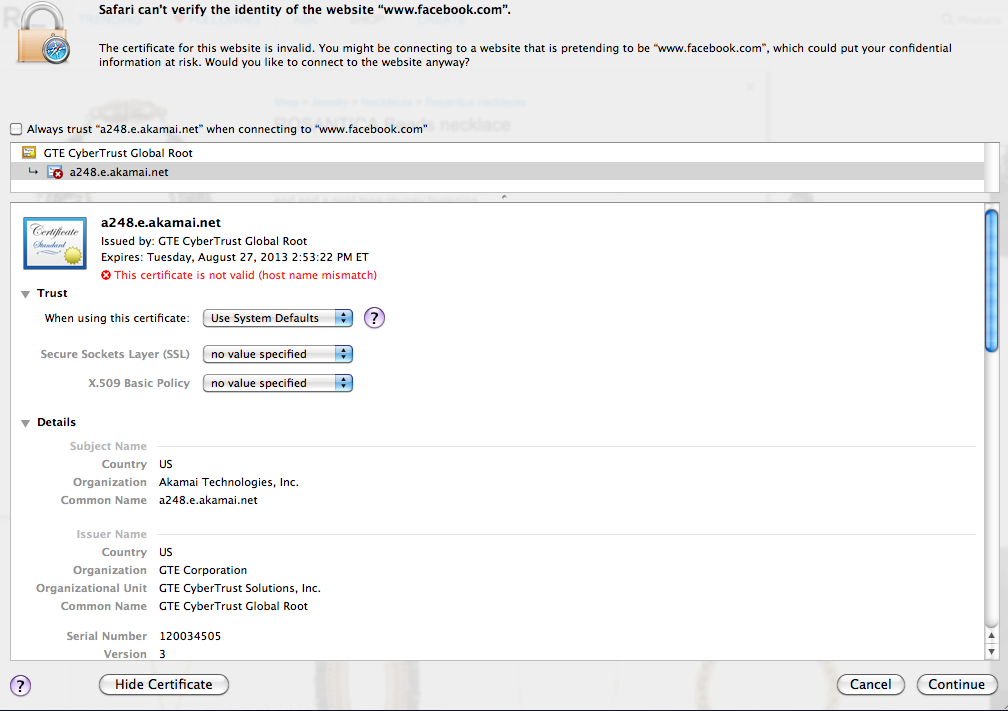Open the When using this certificate dropdown
This screenshot has width=1008, height=711.
tap(278, 318)
